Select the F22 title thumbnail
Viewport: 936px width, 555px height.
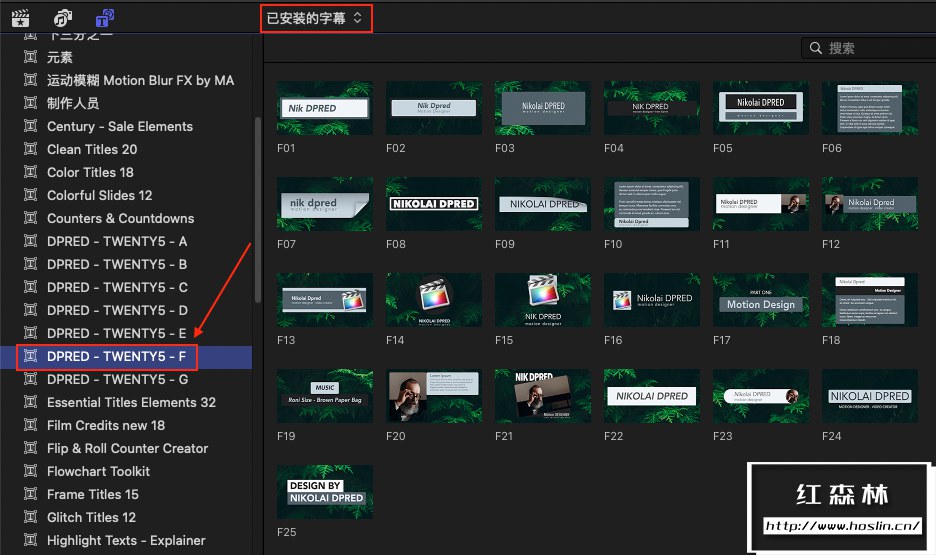[652, 396]
